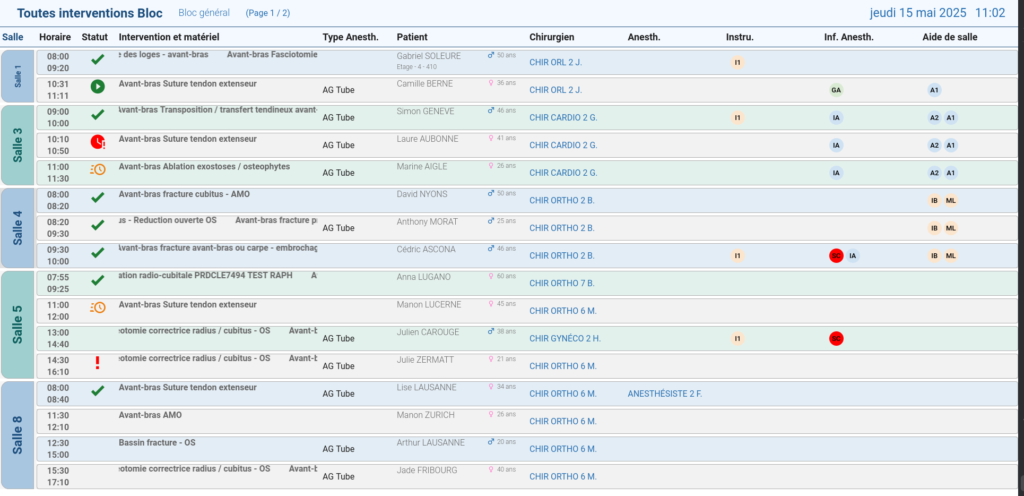Screen dimensions: 1024x496
Task: Click the Bloc général filter label
Action: [x=203, y=13]
